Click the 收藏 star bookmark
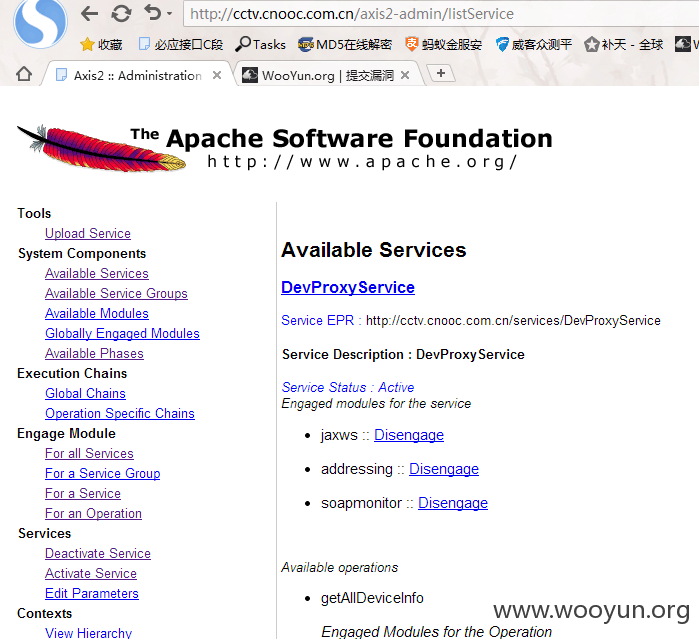This screenshot has width=699, height=639. (x=101, y=45)
